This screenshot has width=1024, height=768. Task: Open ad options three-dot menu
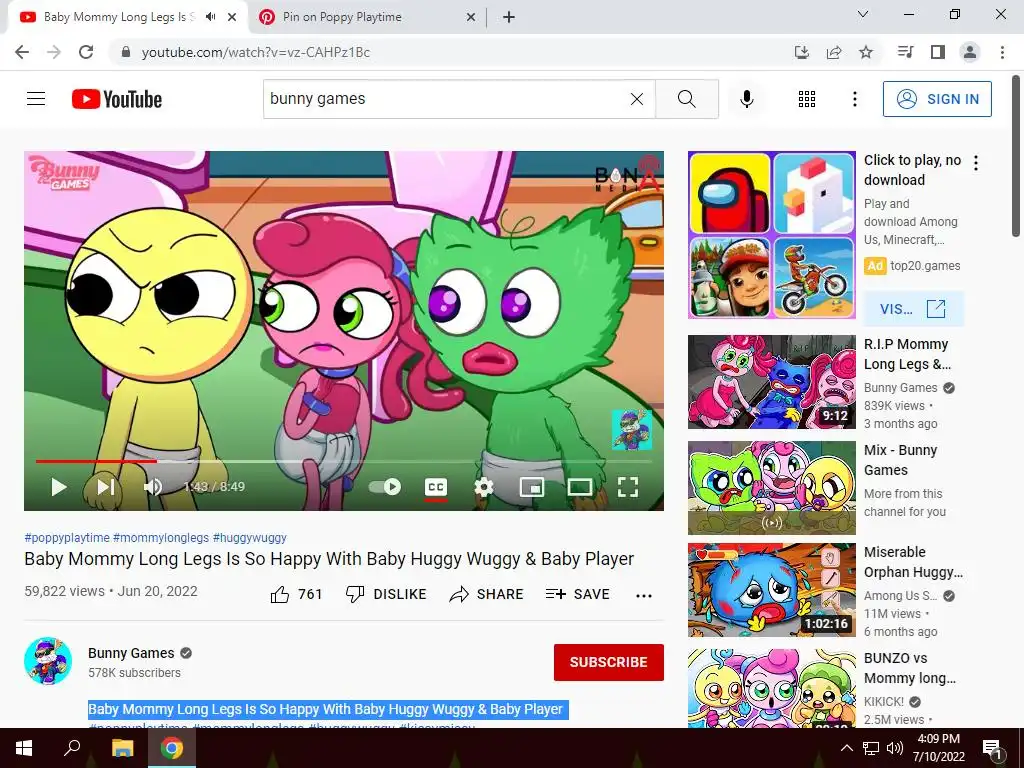tap(976, 163)
